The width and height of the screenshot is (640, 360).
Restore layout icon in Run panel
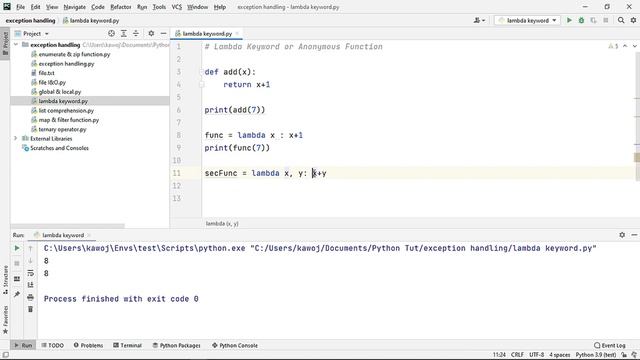tap(17, 279)
